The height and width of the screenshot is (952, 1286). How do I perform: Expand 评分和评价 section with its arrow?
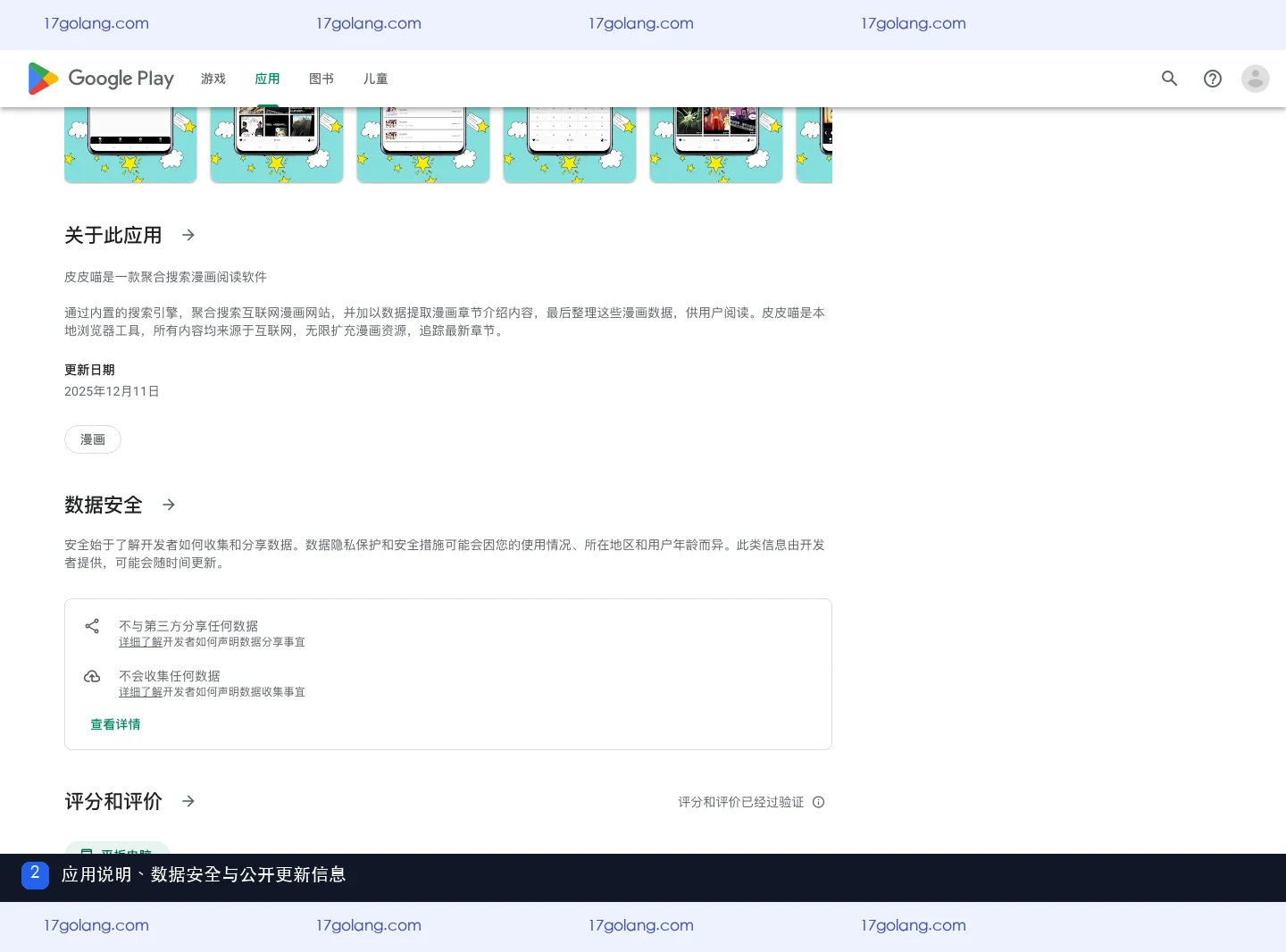coord(188,801)
